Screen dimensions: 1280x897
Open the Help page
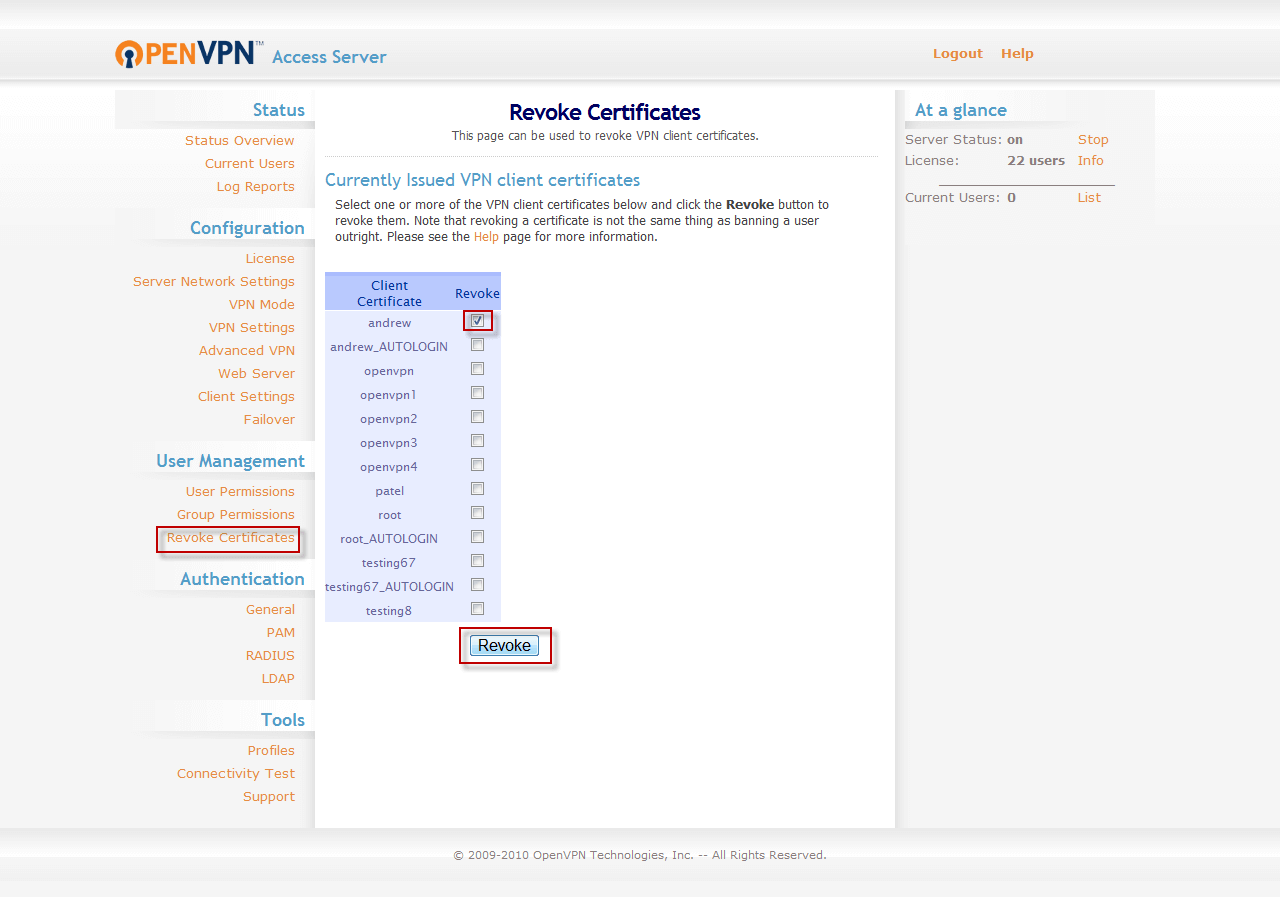click(x=1017, y=53)
